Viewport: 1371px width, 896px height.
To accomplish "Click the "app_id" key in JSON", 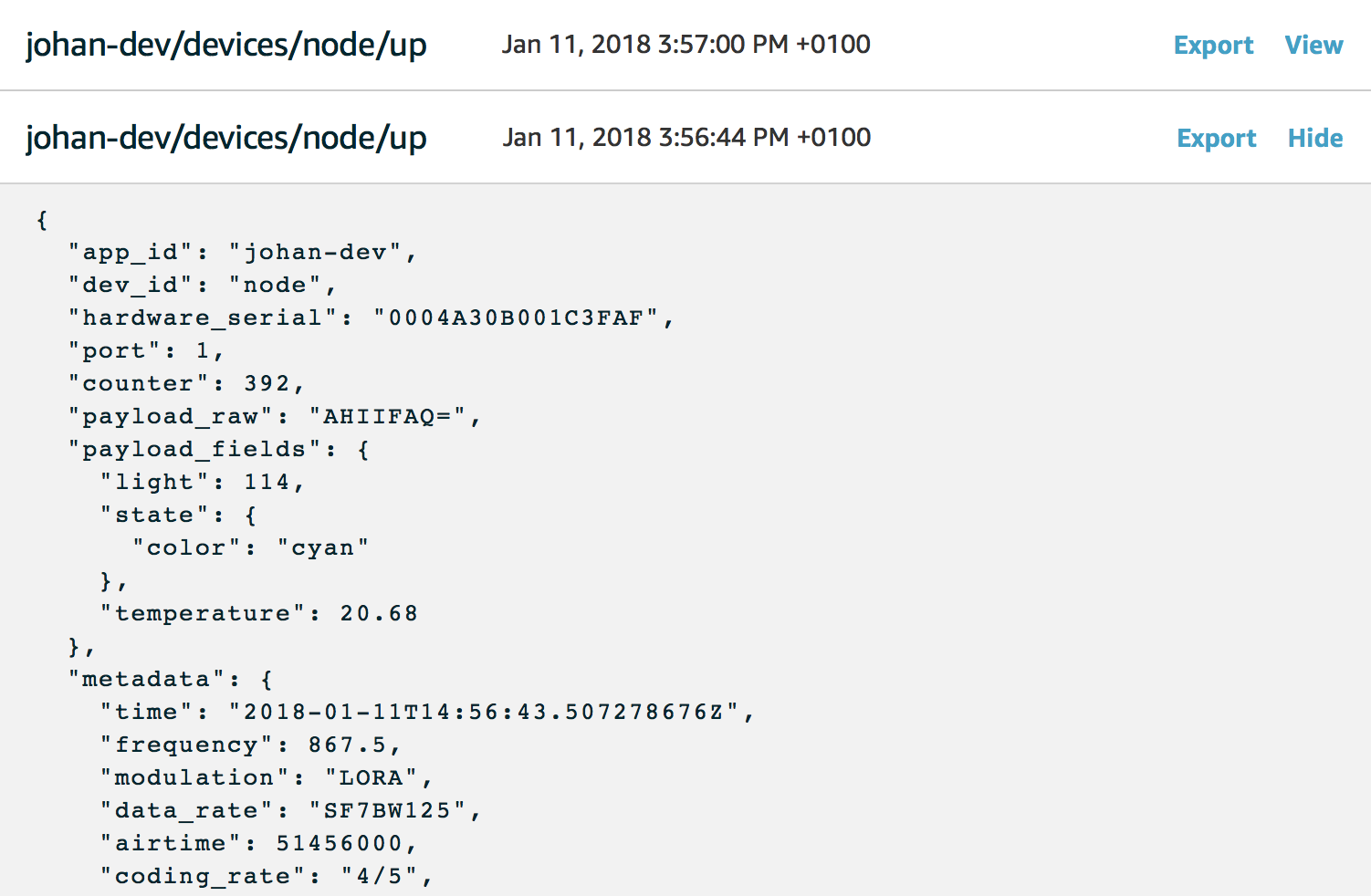I will tap(131, 253).
